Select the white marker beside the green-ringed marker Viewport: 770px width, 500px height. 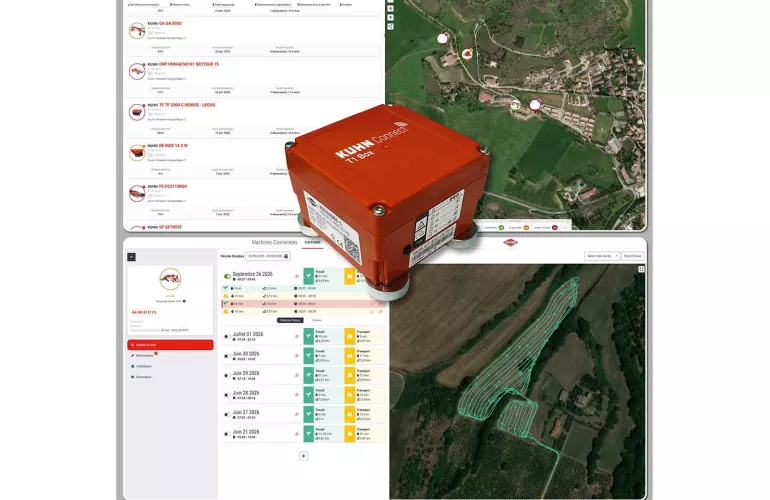tap(535, 104)
